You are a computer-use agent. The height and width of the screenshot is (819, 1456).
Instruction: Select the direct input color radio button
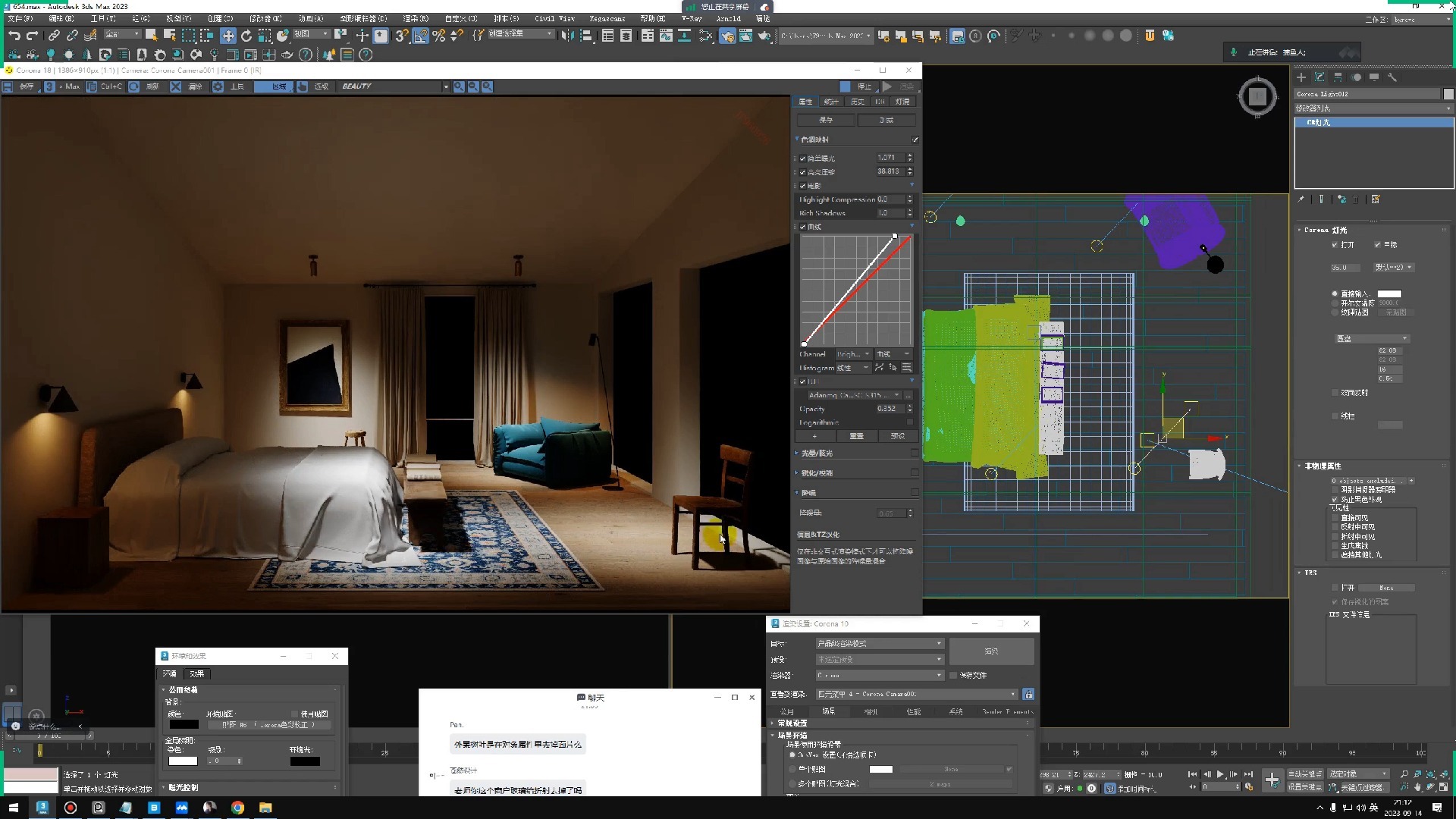coord(1335,293)
